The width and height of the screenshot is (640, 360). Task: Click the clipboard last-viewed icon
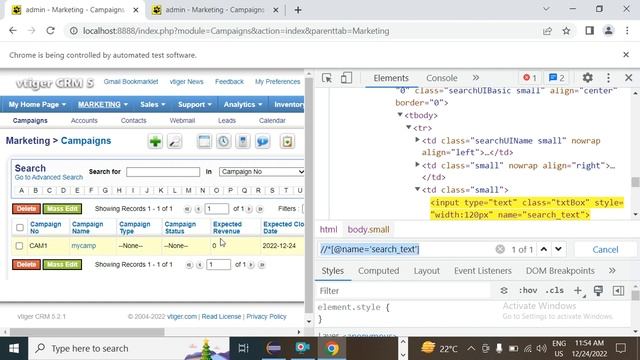pos(287,142)
